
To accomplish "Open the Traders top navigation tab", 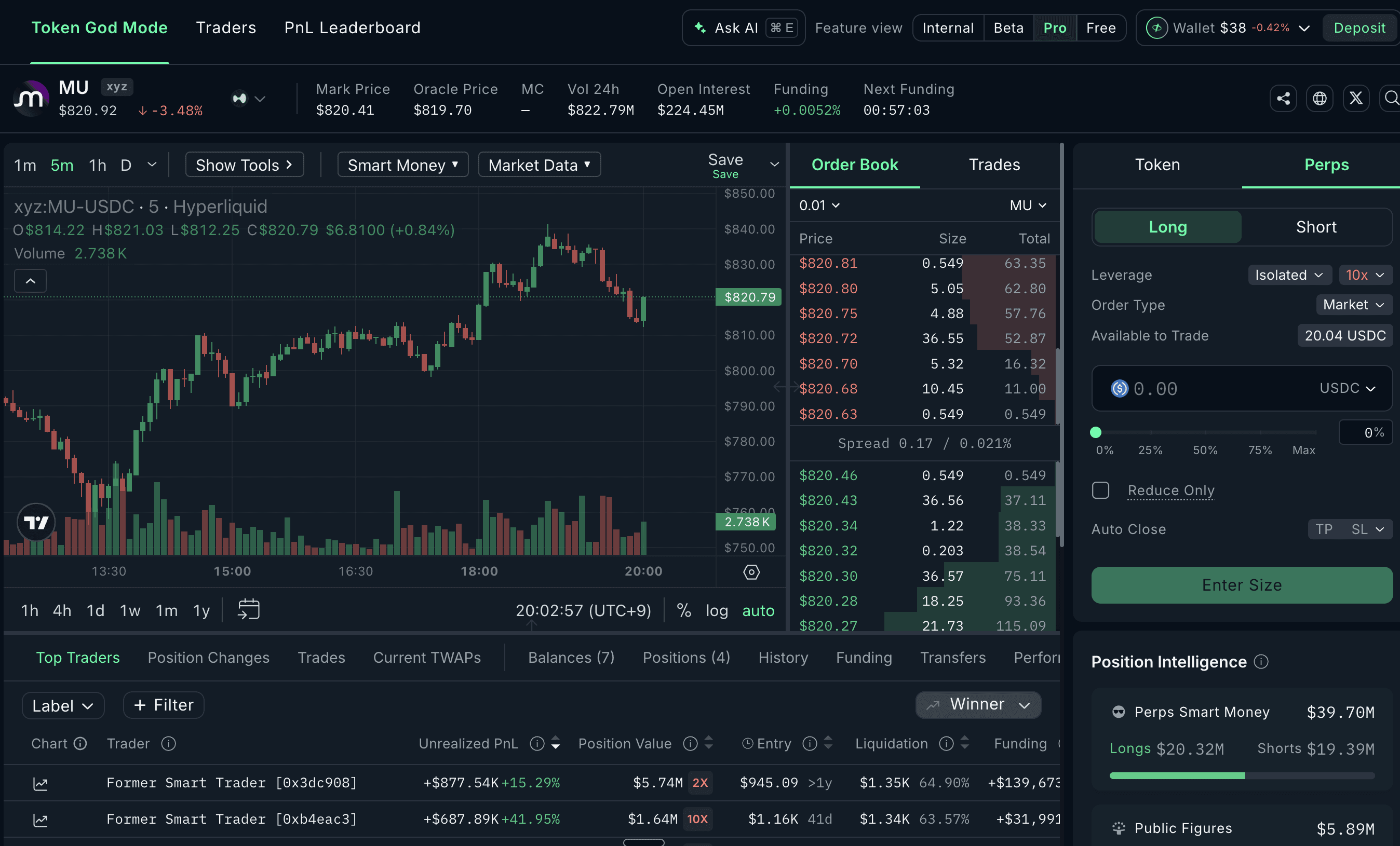I will click(x=225, y=28).
